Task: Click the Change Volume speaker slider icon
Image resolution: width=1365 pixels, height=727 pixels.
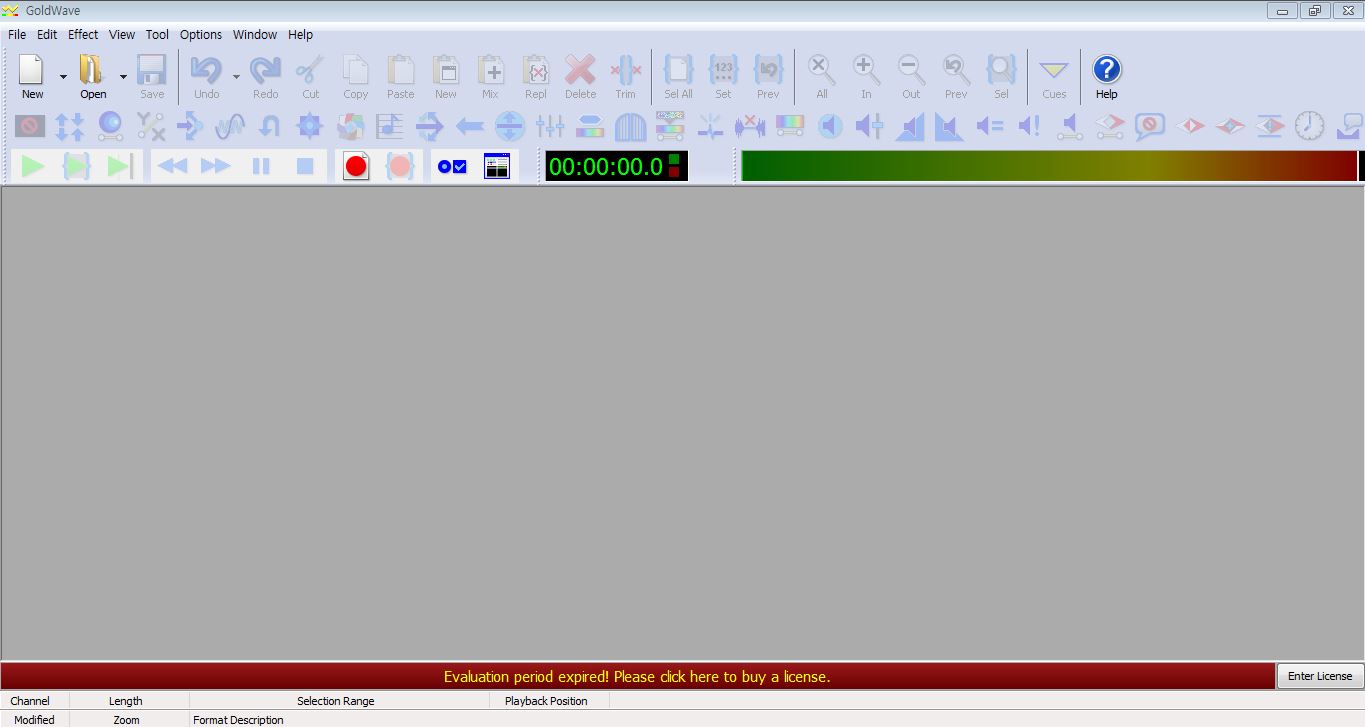Action: [x=870, y=126]
